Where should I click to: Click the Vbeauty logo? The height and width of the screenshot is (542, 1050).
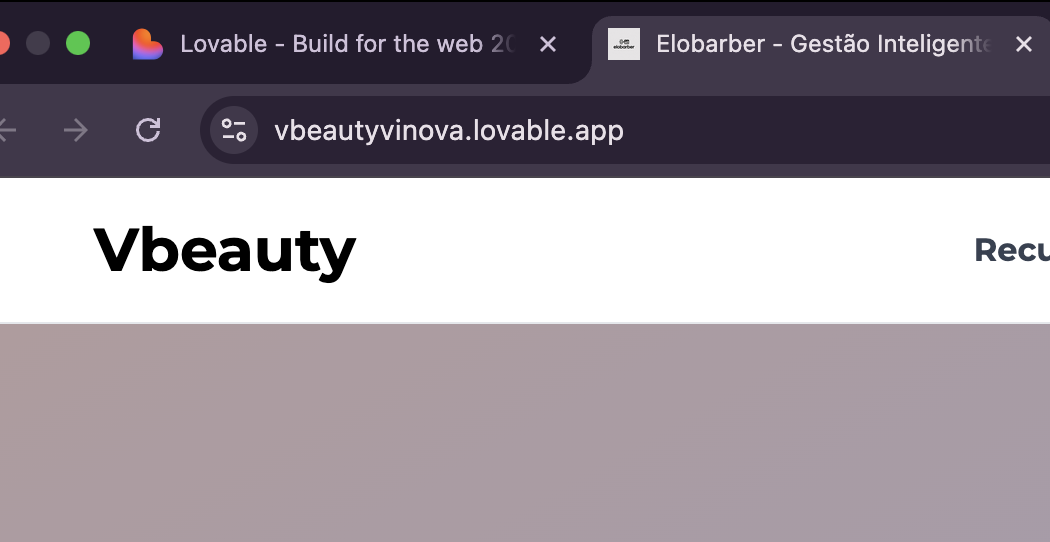coord(224,250)
